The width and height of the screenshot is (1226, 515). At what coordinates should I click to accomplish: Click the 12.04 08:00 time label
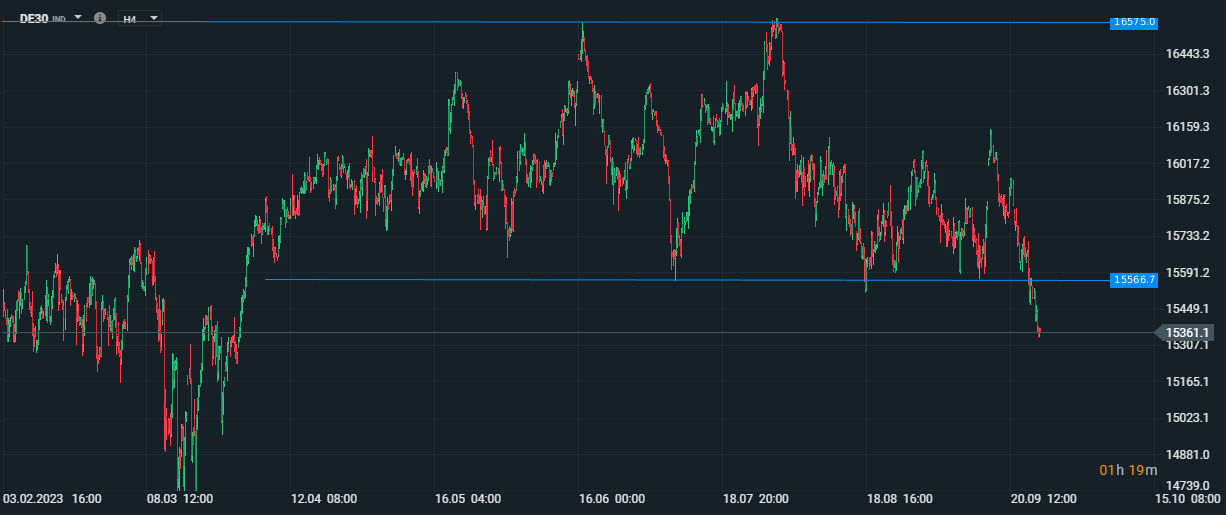[x=325, y=498]
